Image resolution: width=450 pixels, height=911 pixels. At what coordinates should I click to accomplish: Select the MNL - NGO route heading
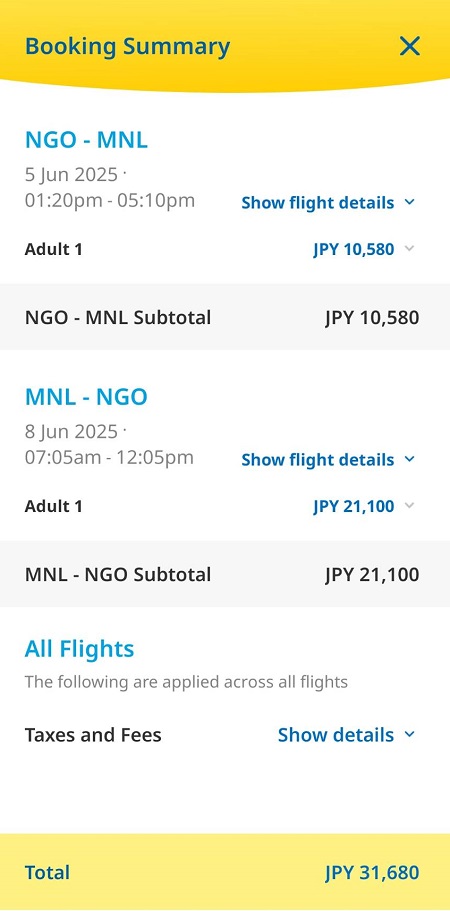point(86,397)
